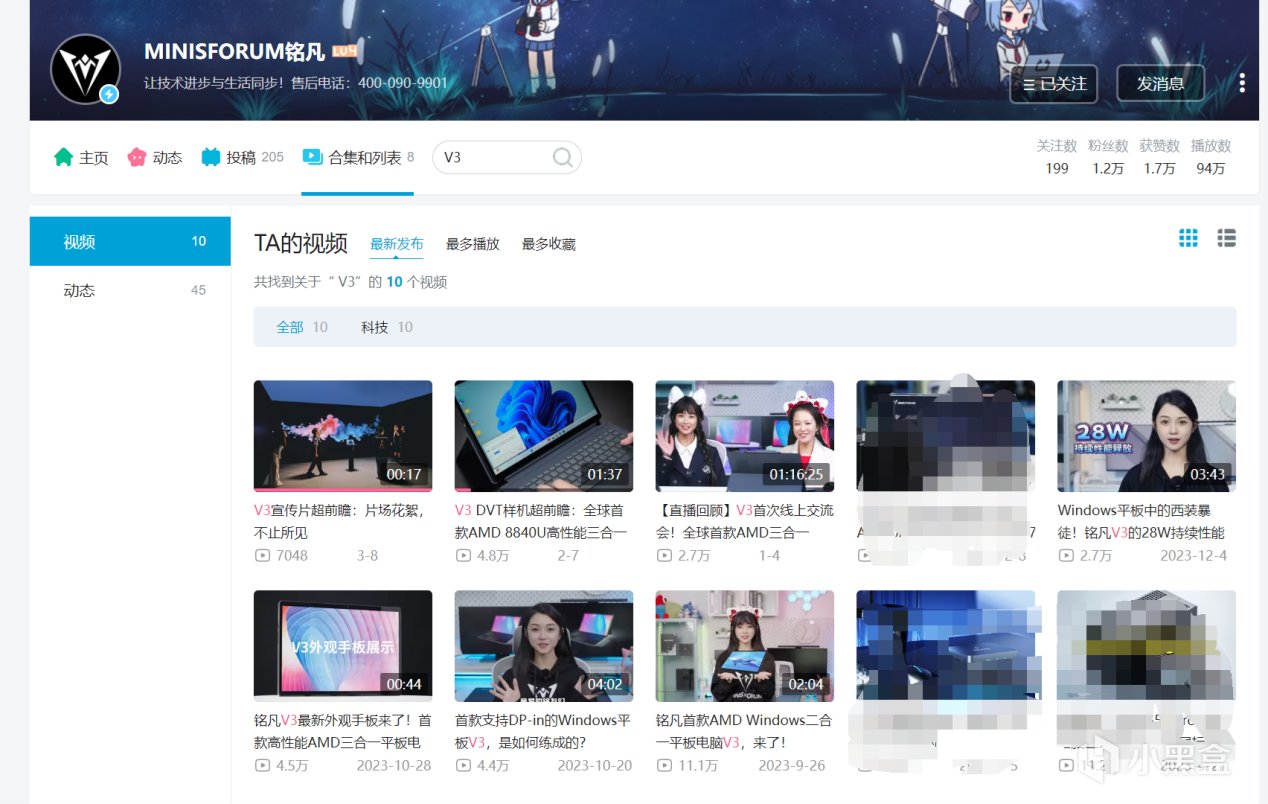Viewport: 1268px width, 804px height.
Task: Click the 11.1万 play count icon
Action: 664,765
